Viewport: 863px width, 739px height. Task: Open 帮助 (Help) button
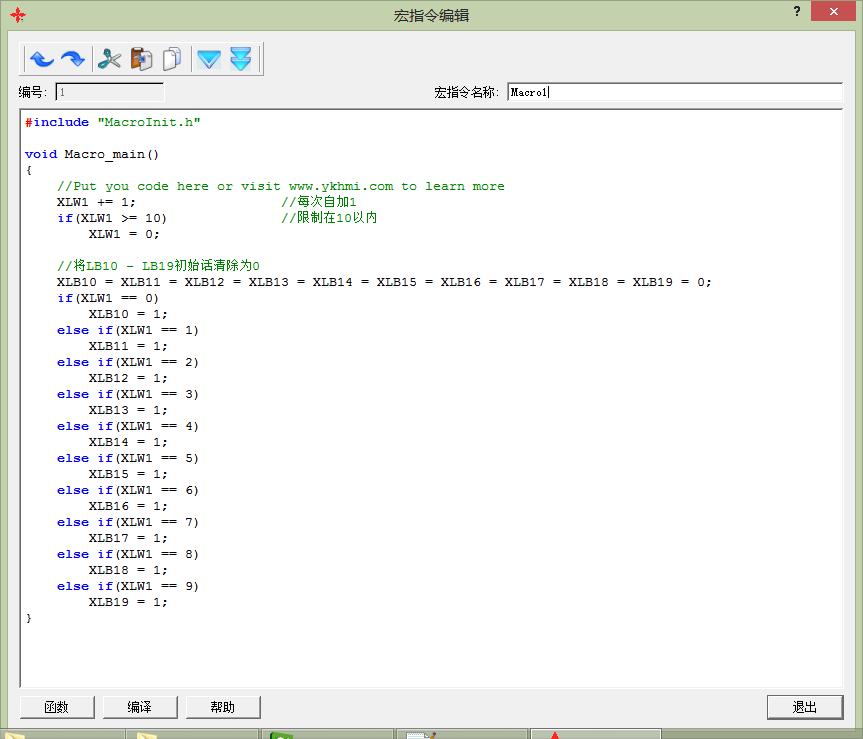[223, 707]
